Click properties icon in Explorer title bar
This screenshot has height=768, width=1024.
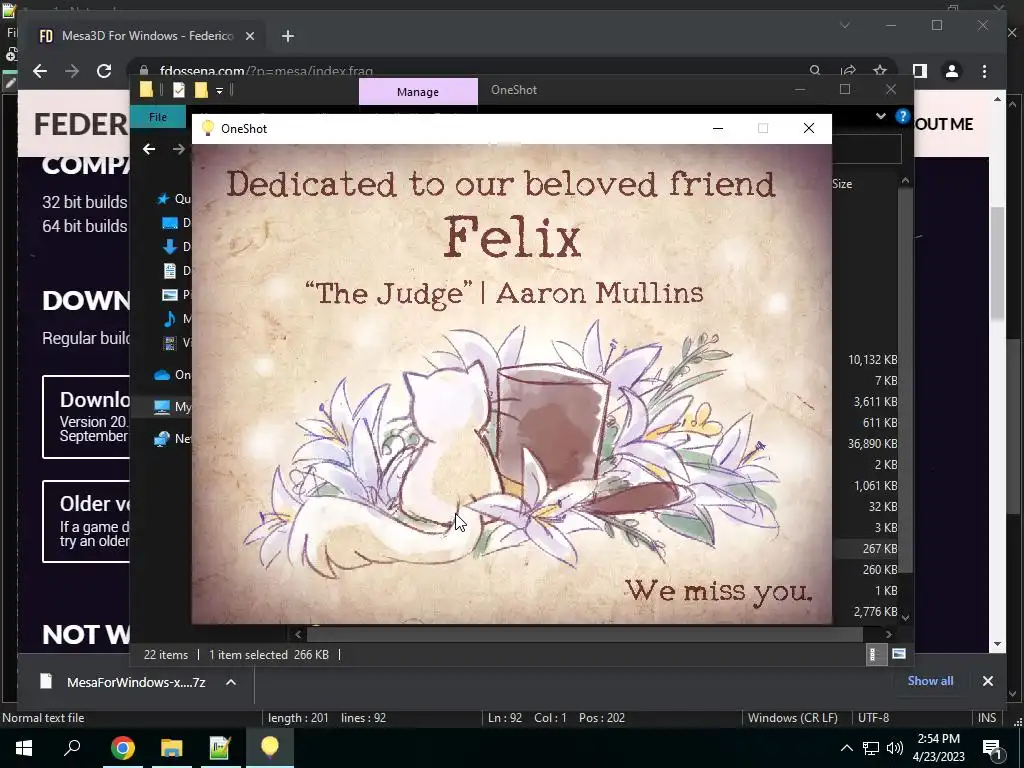point(178,90)
